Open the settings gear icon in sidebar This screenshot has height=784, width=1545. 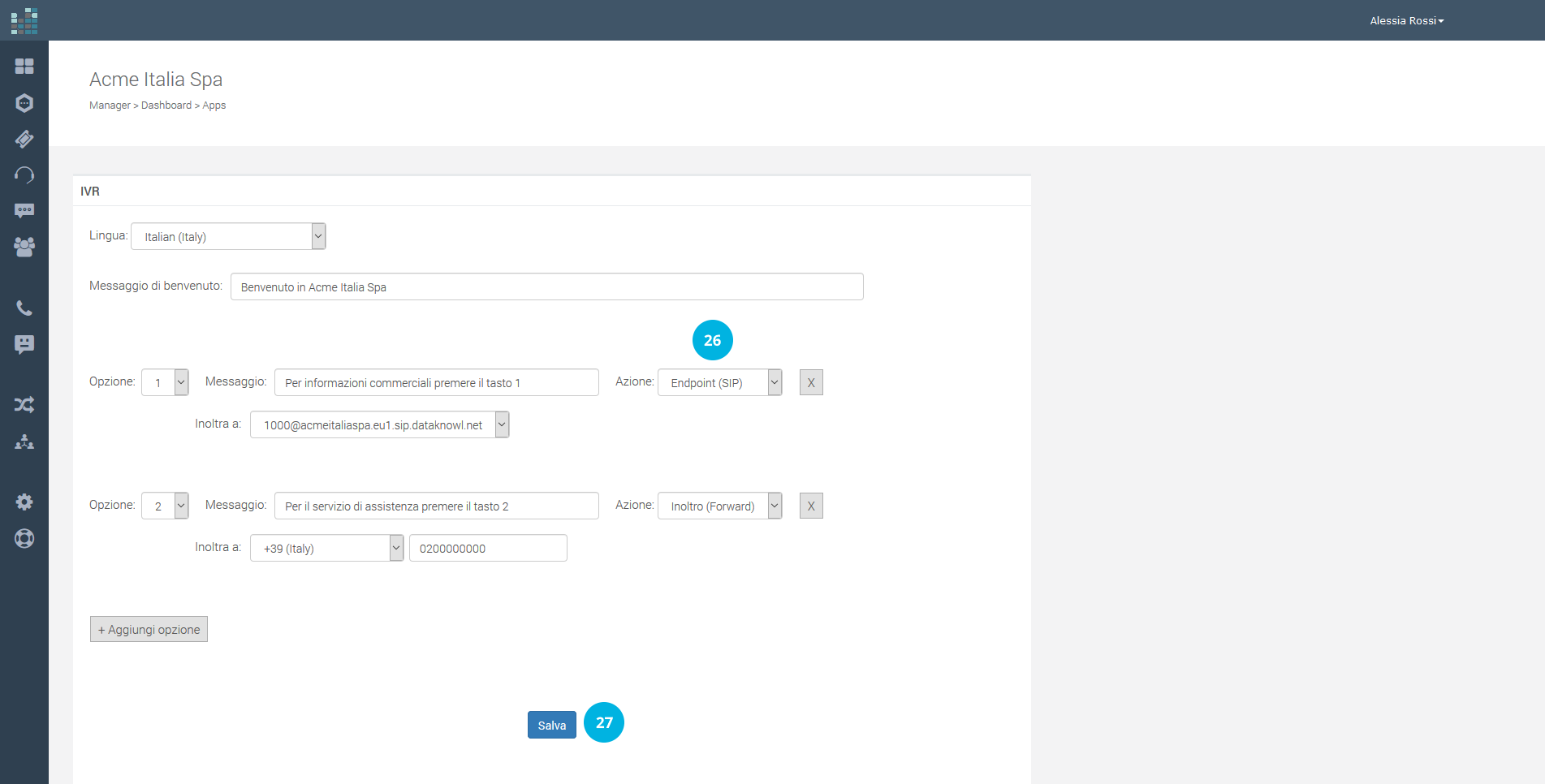pyautogui.click(x=24, y=502)
